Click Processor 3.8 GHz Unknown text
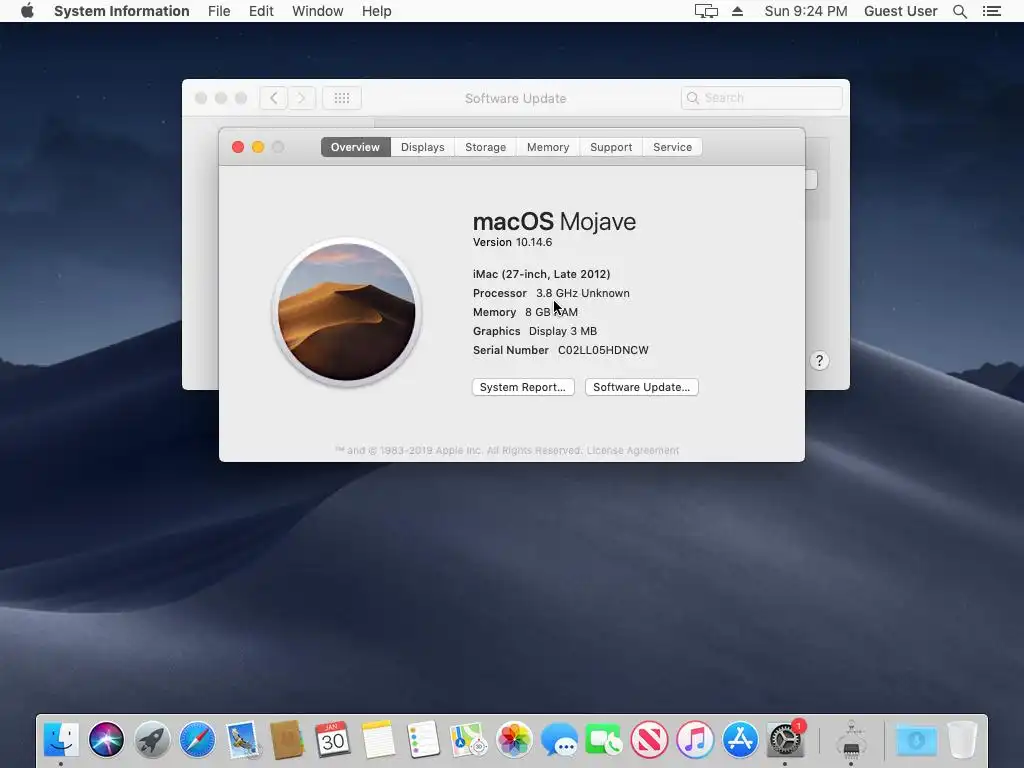 (x=551, y=293)
